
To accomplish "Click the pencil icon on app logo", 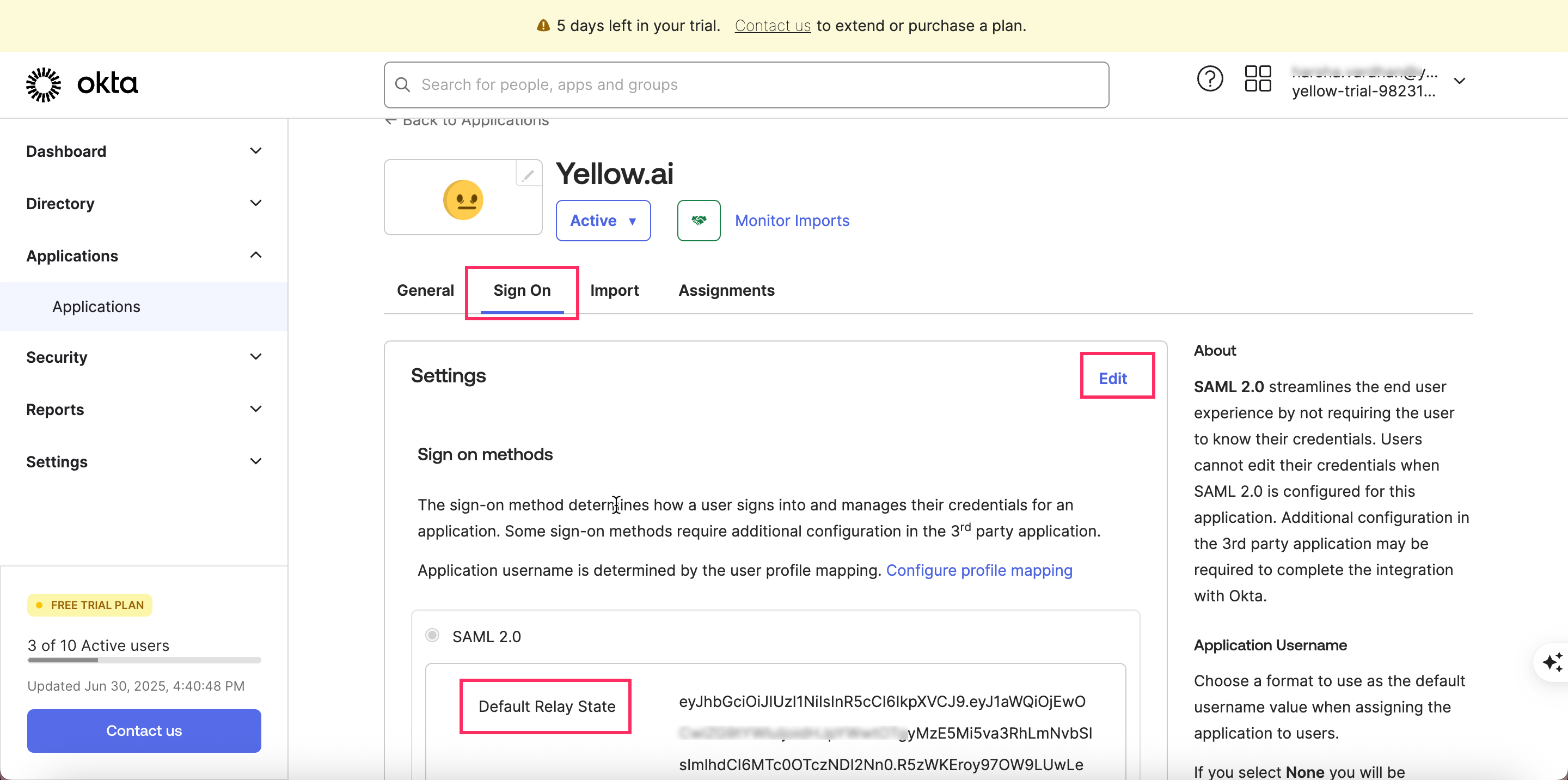I will click(528, 176).
